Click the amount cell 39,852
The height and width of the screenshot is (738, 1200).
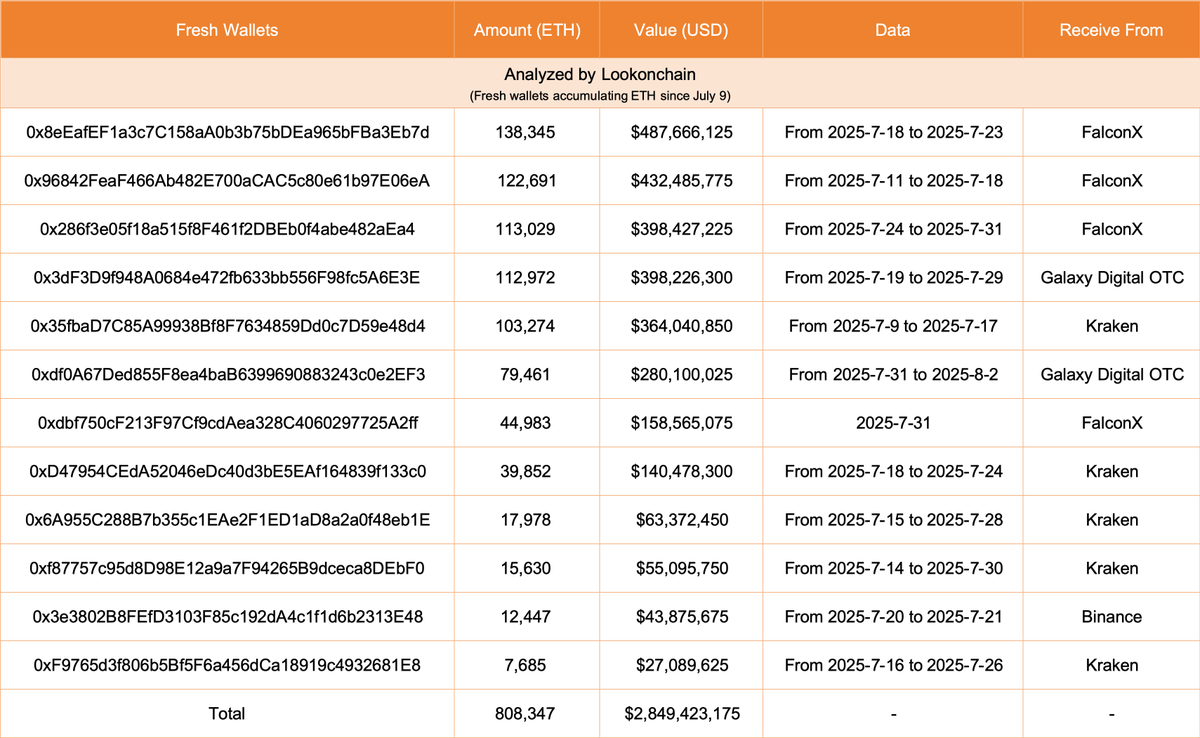click(x=526, y=472)
